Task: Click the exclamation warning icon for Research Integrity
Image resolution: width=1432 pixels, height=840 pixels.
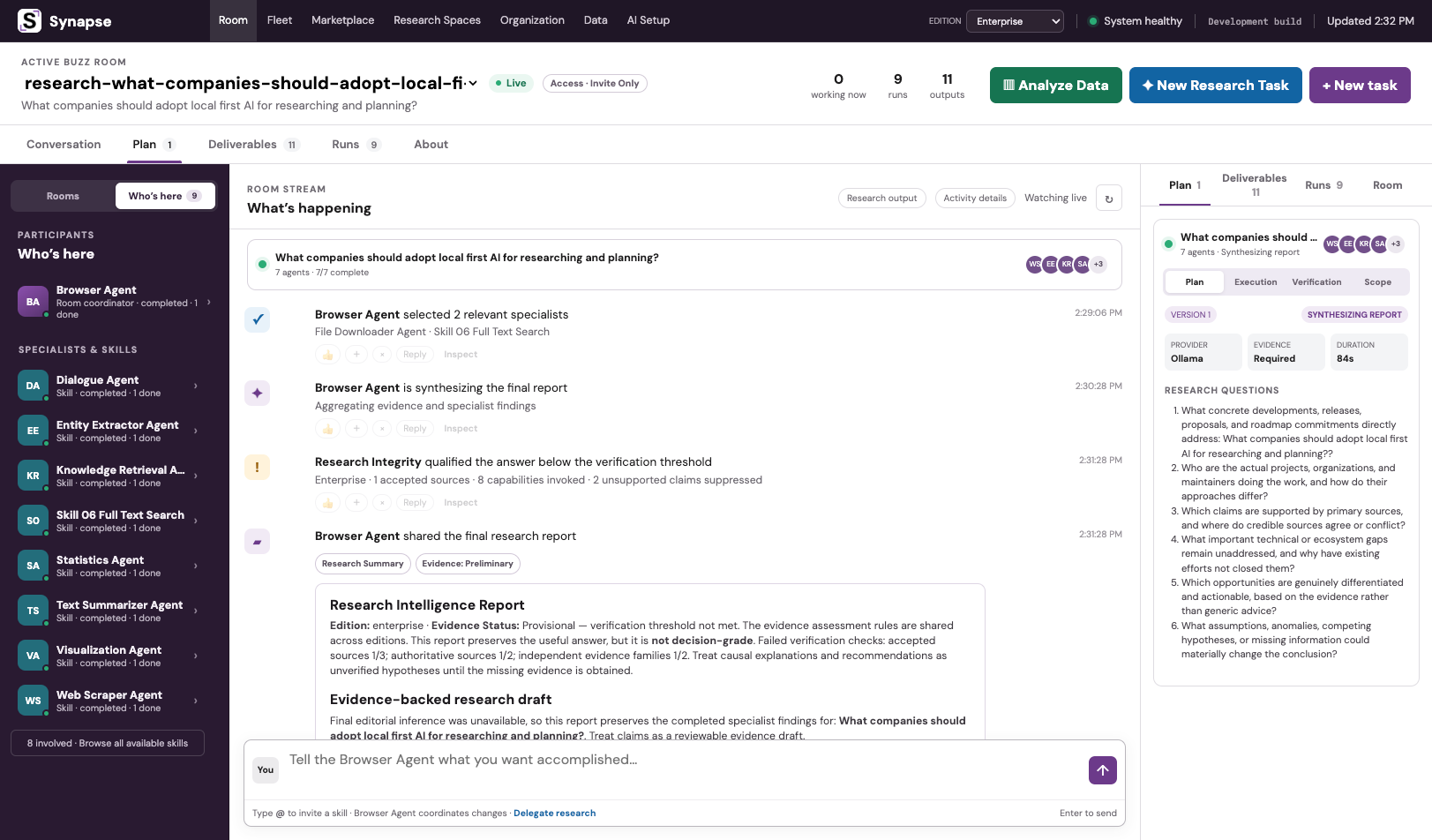Action: (257, 467)
